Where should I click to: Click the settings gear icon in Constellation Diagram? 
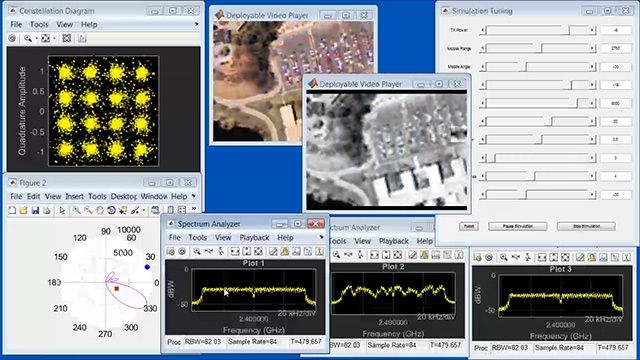point(12,38)
